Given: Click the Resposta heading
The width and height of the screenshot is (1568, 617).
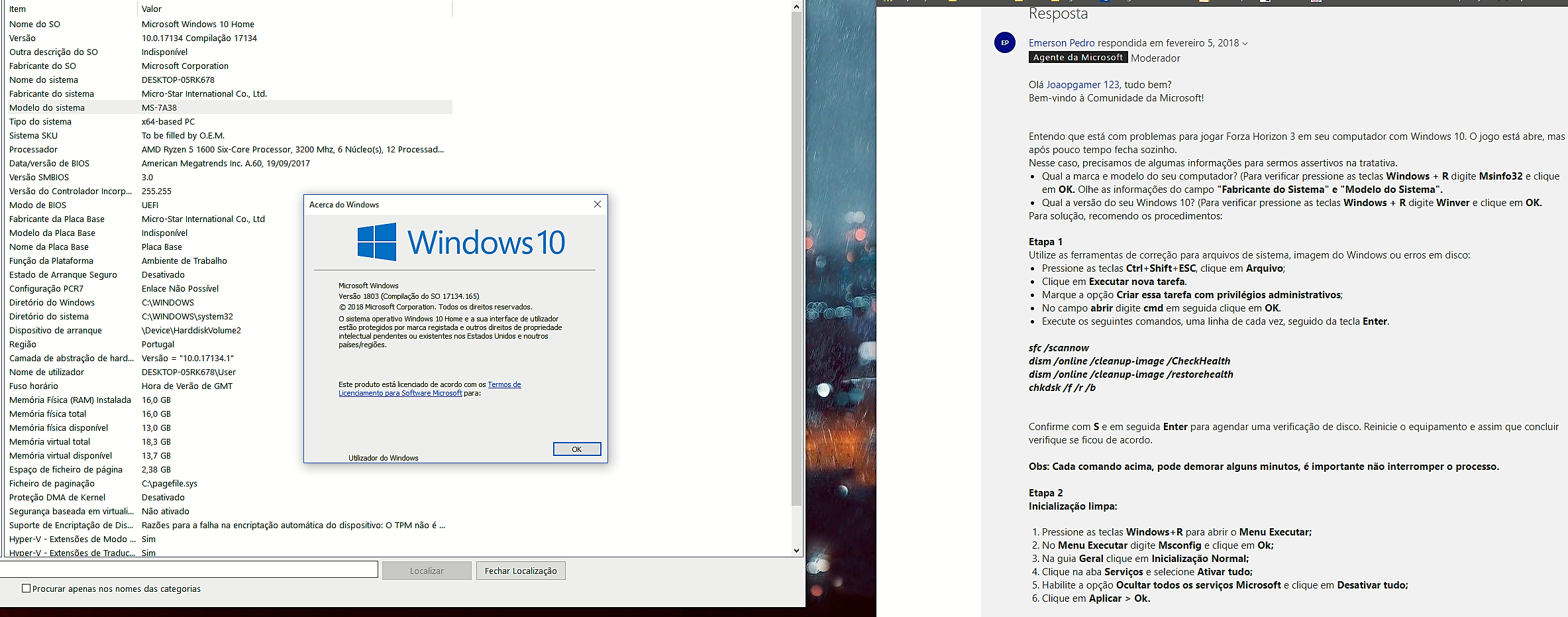Looking at the screenshot, I should pyautogui.click(x=1058, y=13).
